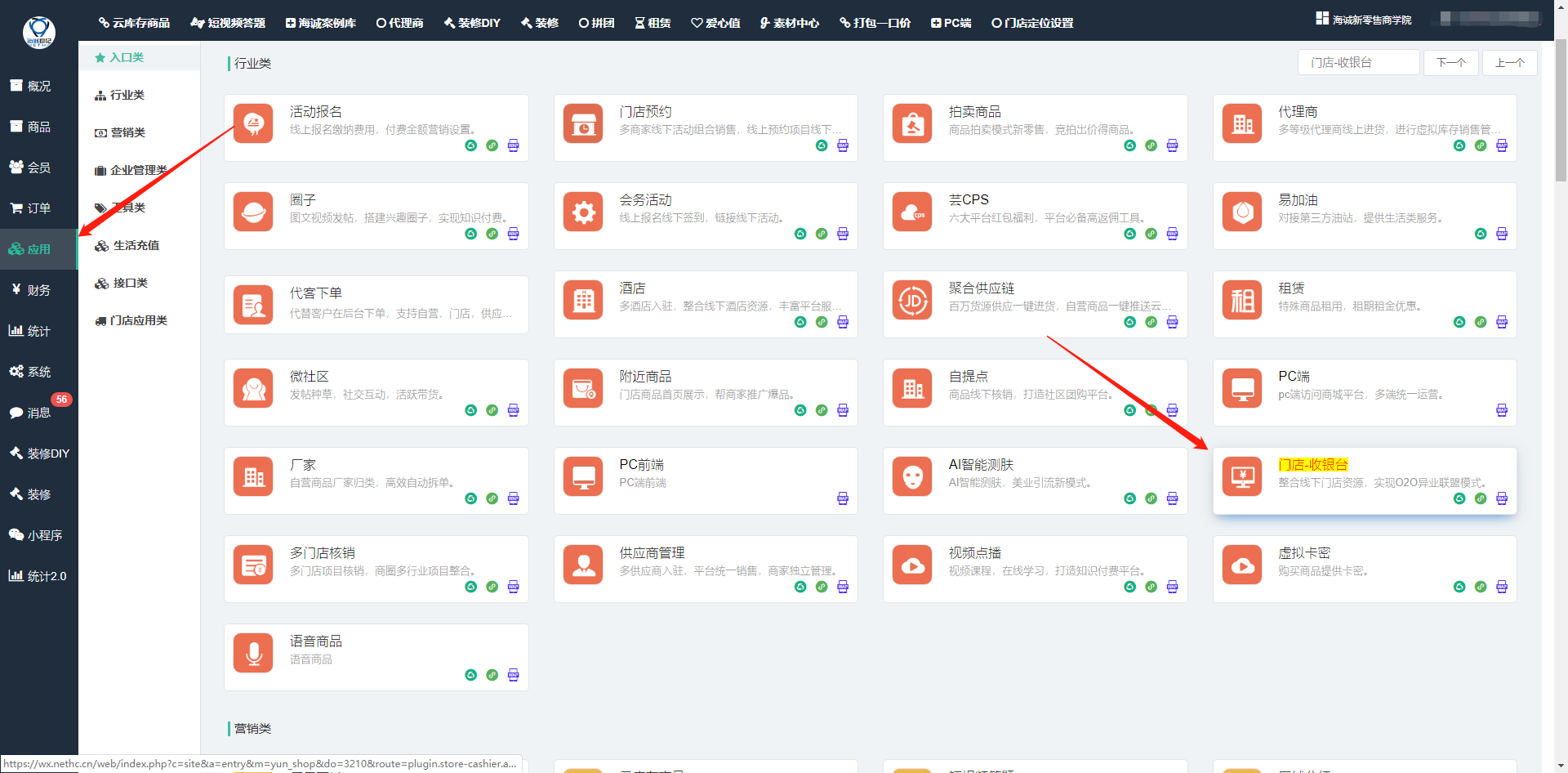Open the 酒店 building icon
The height and width of the screenshot is (773, 1568).
coord(583,300)
